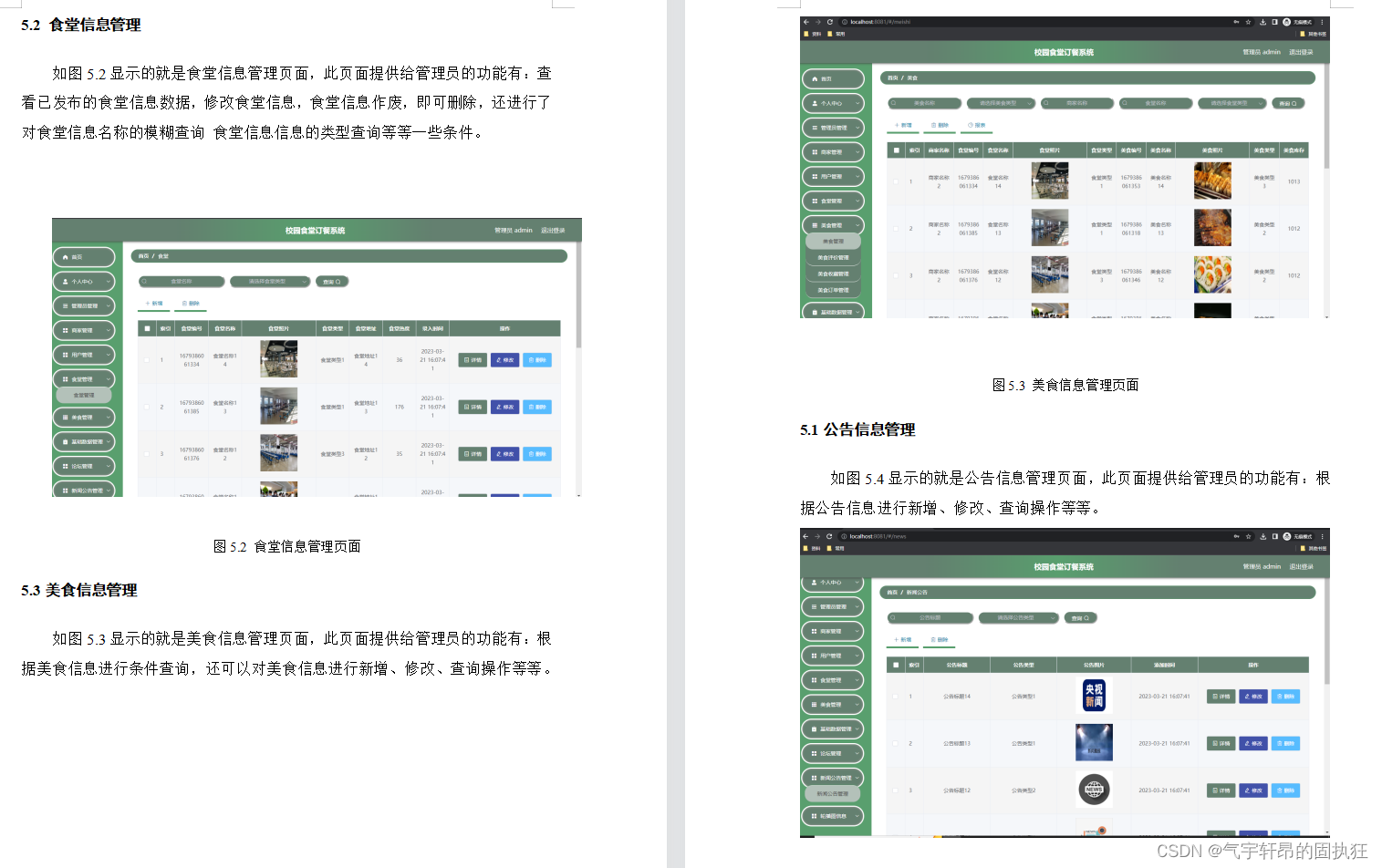Image resolution: width=1382 pixels, height=868 pixels.
Task: Click 央视新闻 thumbnail in news table row 1
Action: tap(1094, 696)
